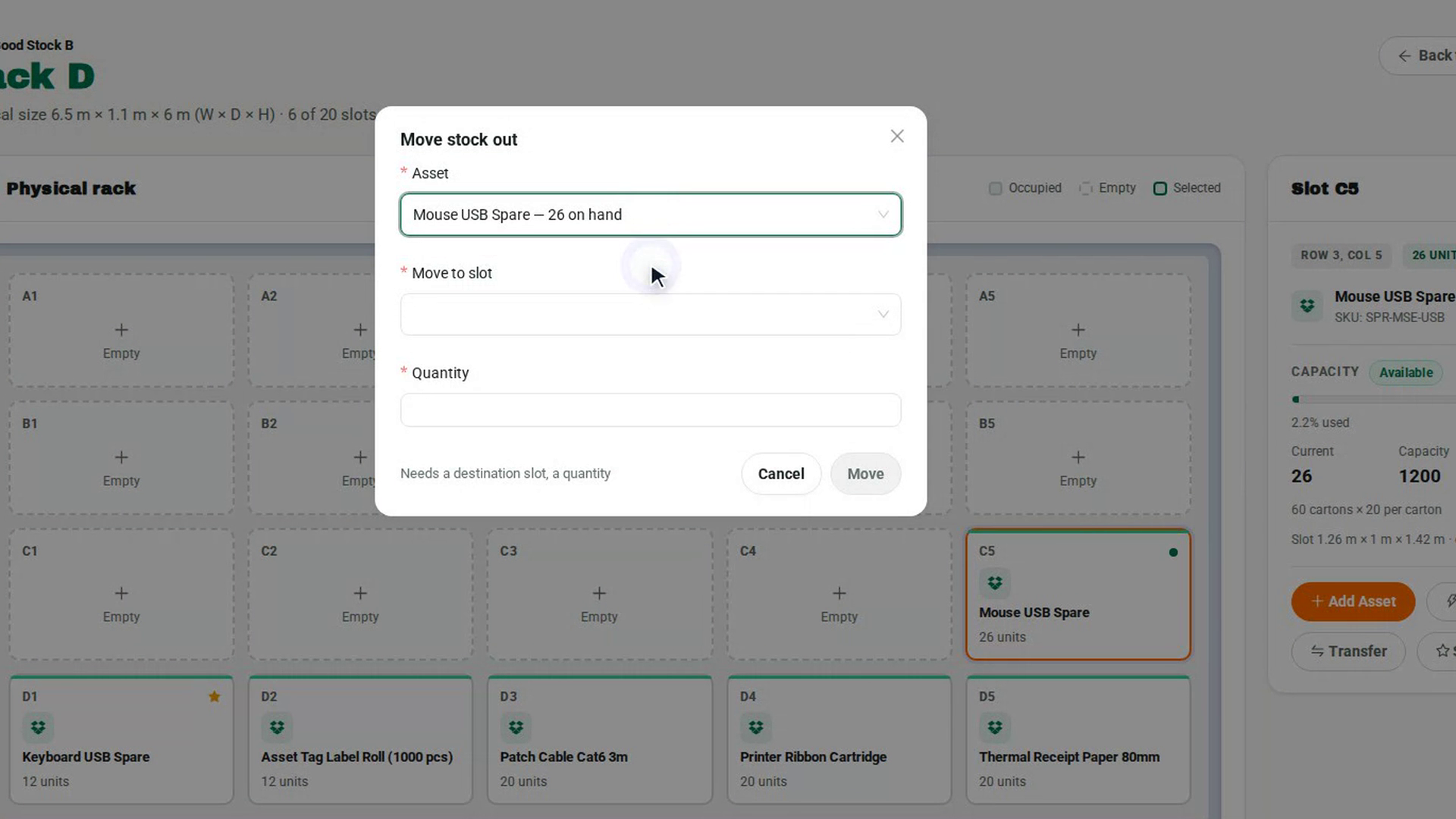Click plus icon in slot B5
Viewport: 1456px width, 819px height.
(x=1078, y=457)
